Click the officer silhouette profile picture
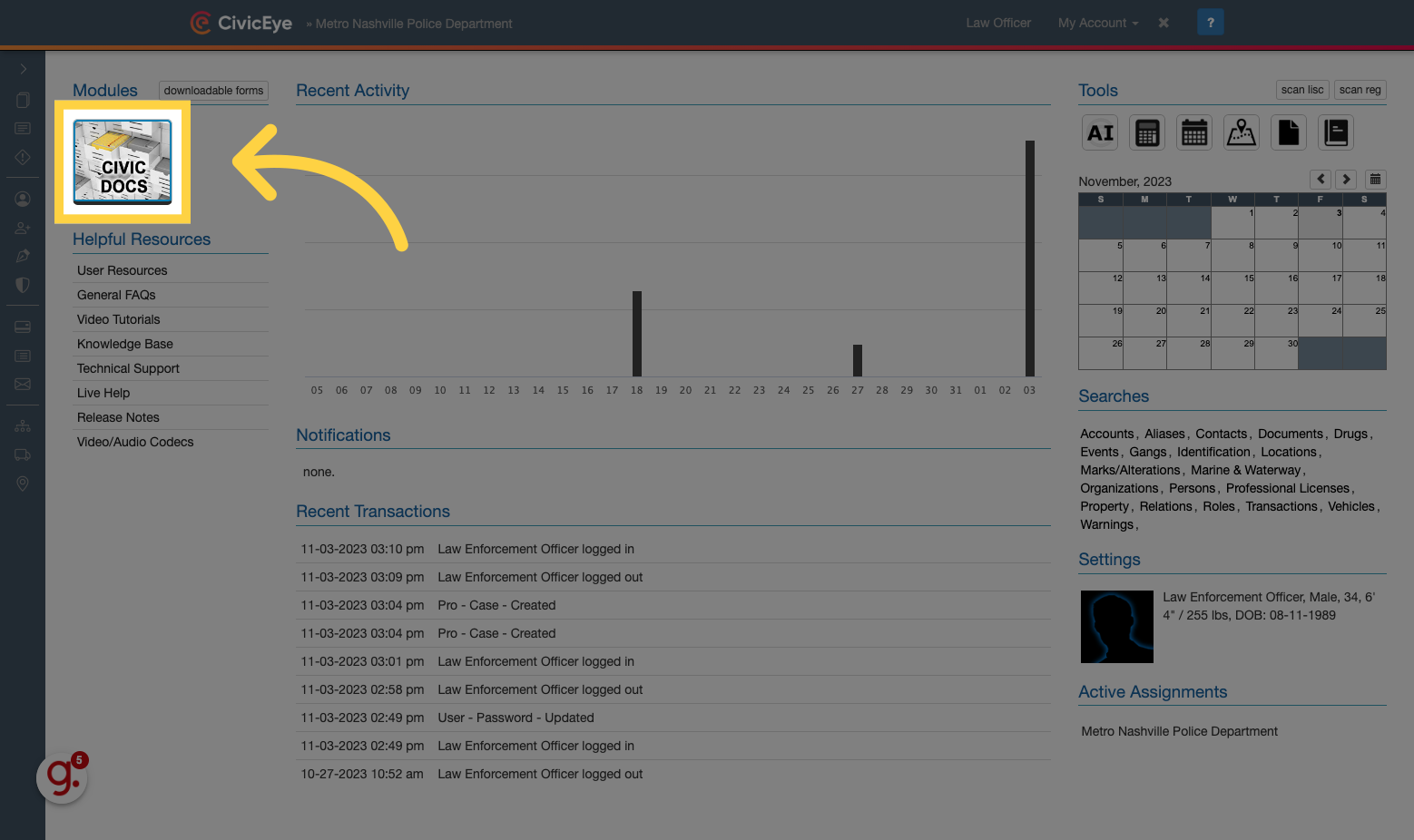 (1117, 627)
